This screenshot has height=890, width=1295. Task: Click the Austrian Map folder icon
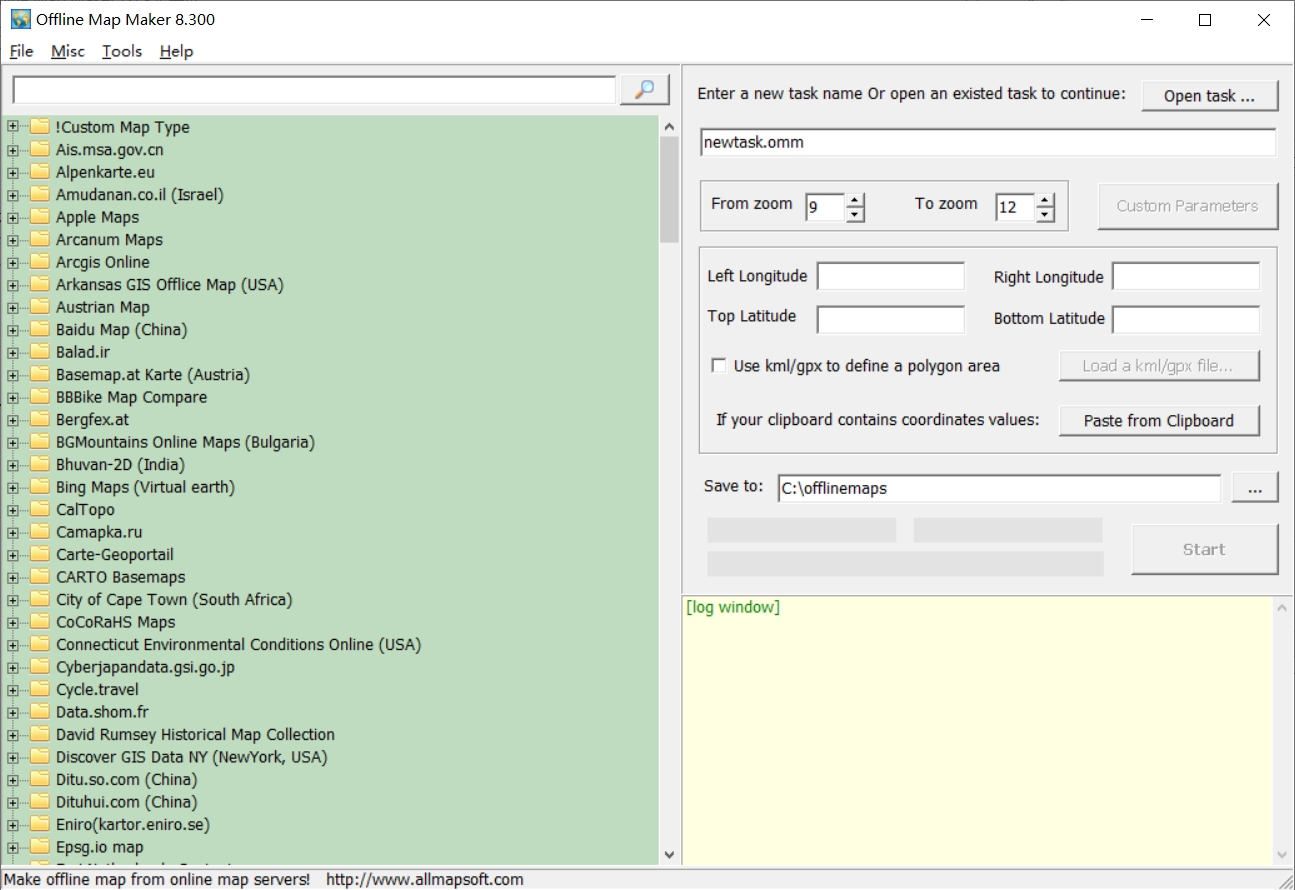click(40, 307)
